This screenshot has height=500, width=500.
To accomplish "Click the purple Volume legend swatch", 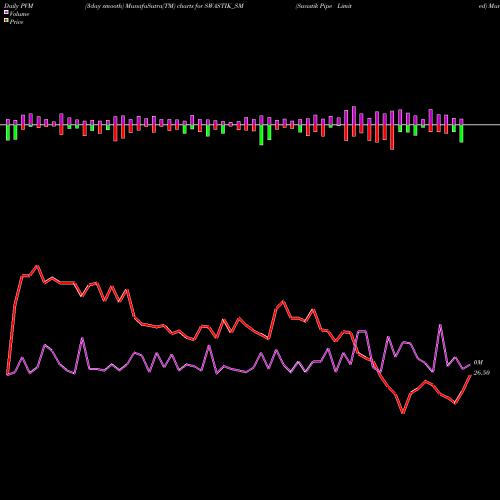I will 6,13.
